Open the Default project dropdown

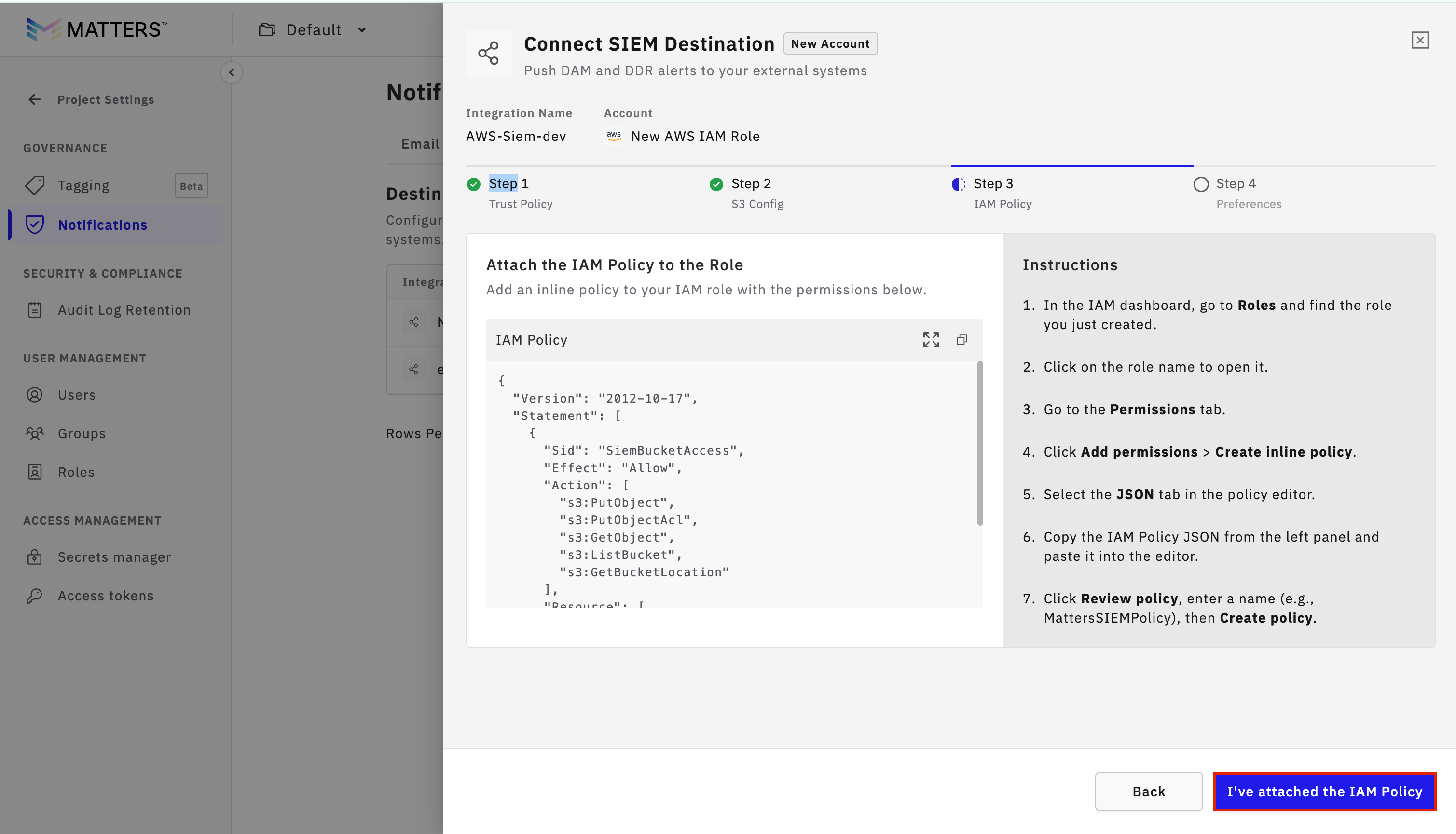pos(313,30)
